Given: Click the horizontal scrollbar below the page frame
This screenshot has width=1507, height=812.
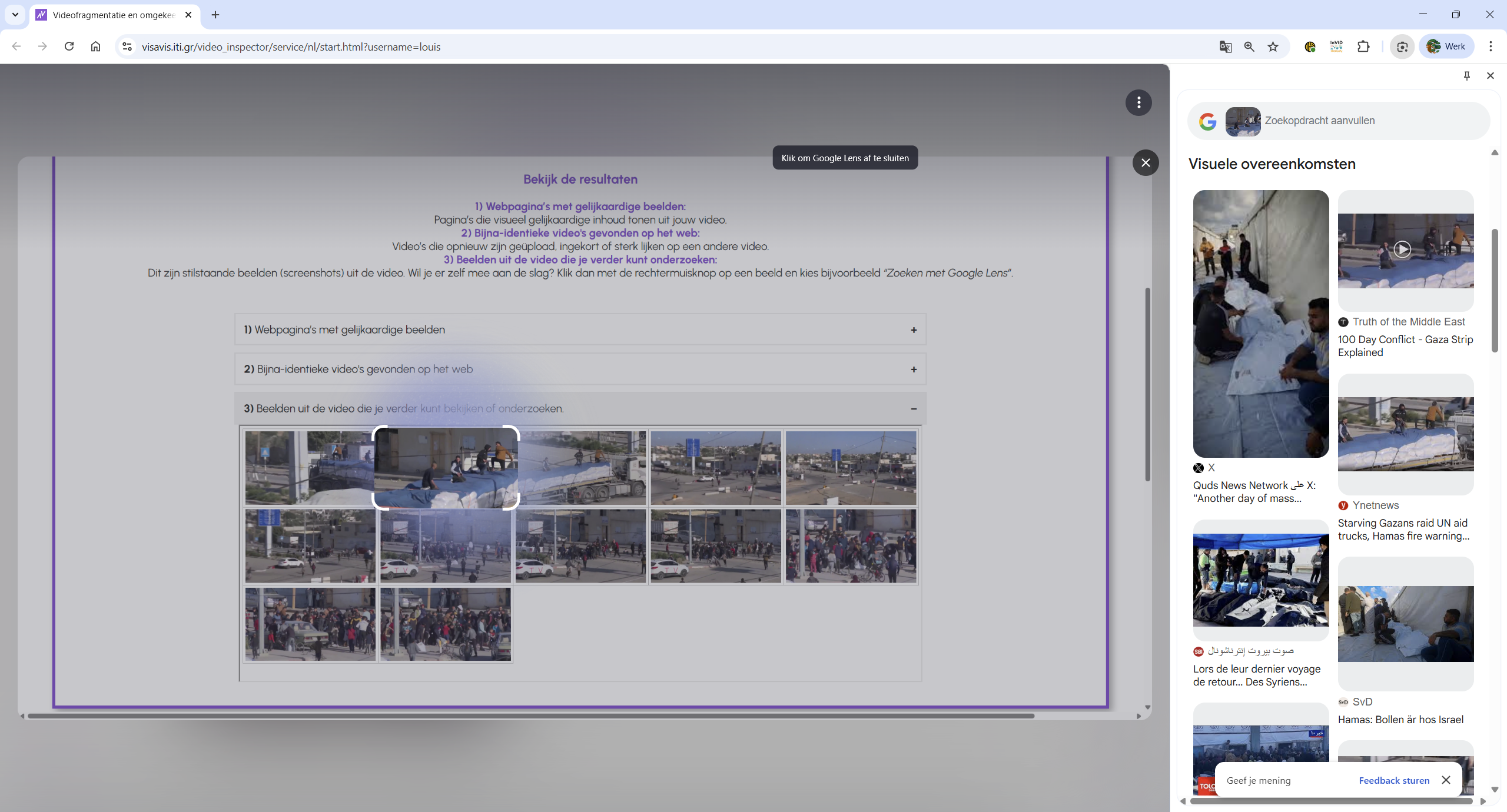Looking at the screenshot, I should 530,716.
